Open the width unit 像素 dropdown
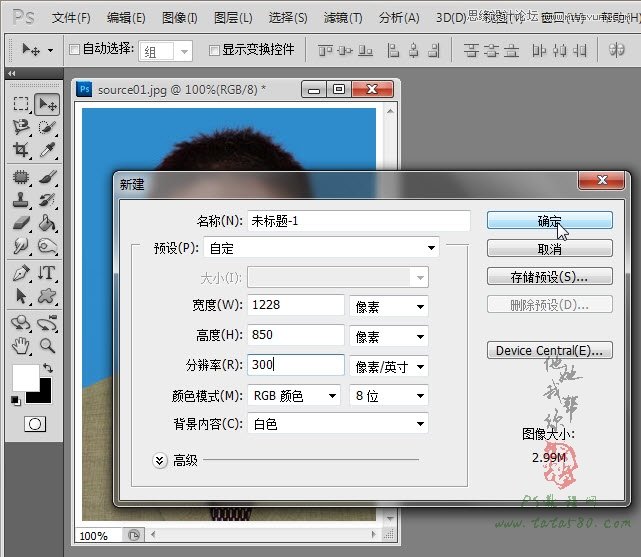The height and width of the screenshot is (557, 641). coord(389,306)
